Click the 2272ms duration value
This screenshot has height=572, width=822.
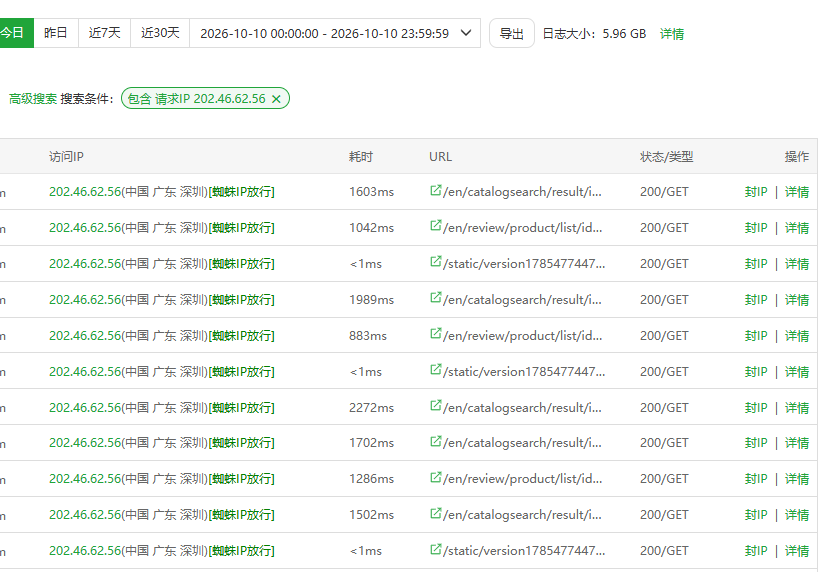(x=371, y=407)
